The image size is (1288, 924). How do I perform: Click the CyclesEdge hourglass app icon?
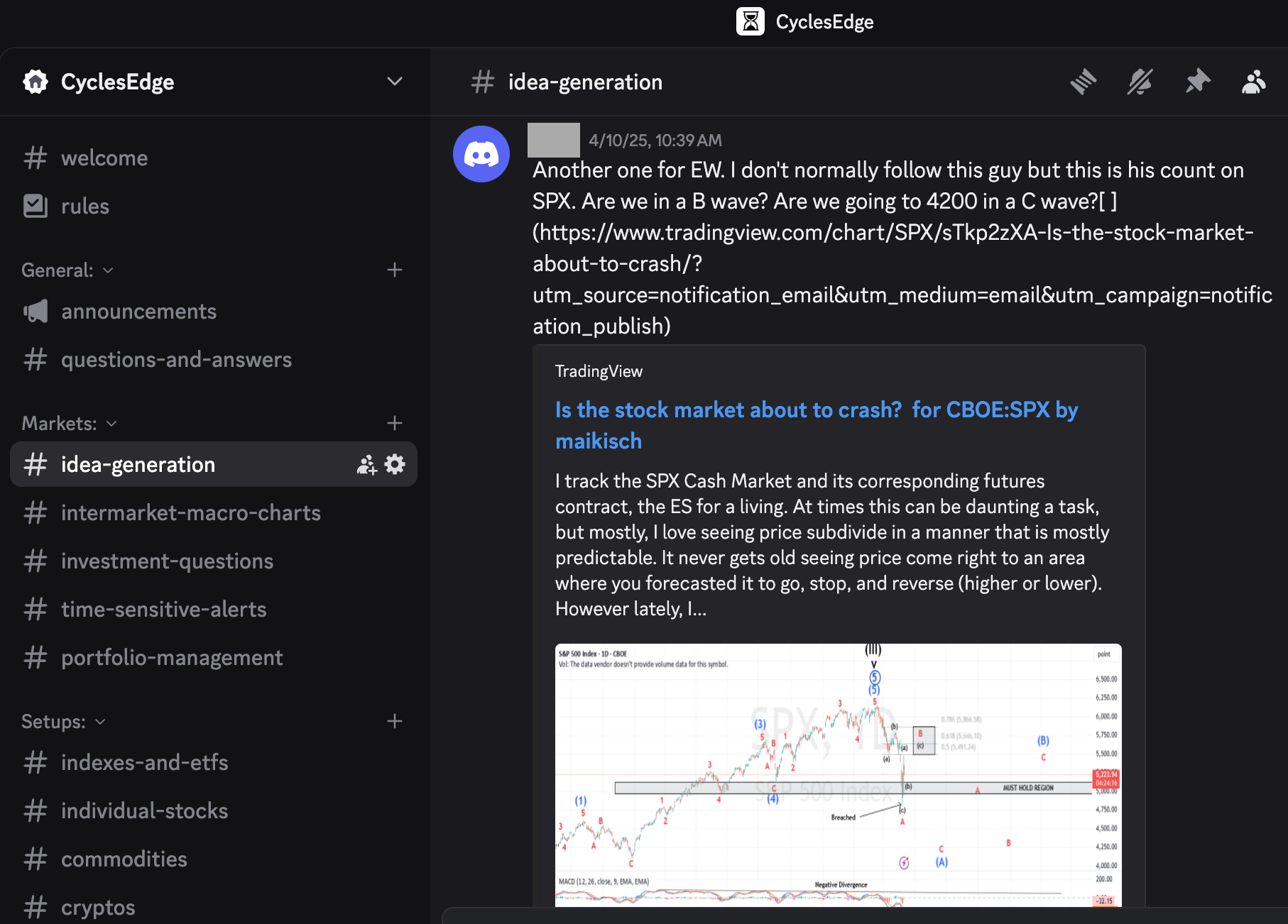click(751, 21)
